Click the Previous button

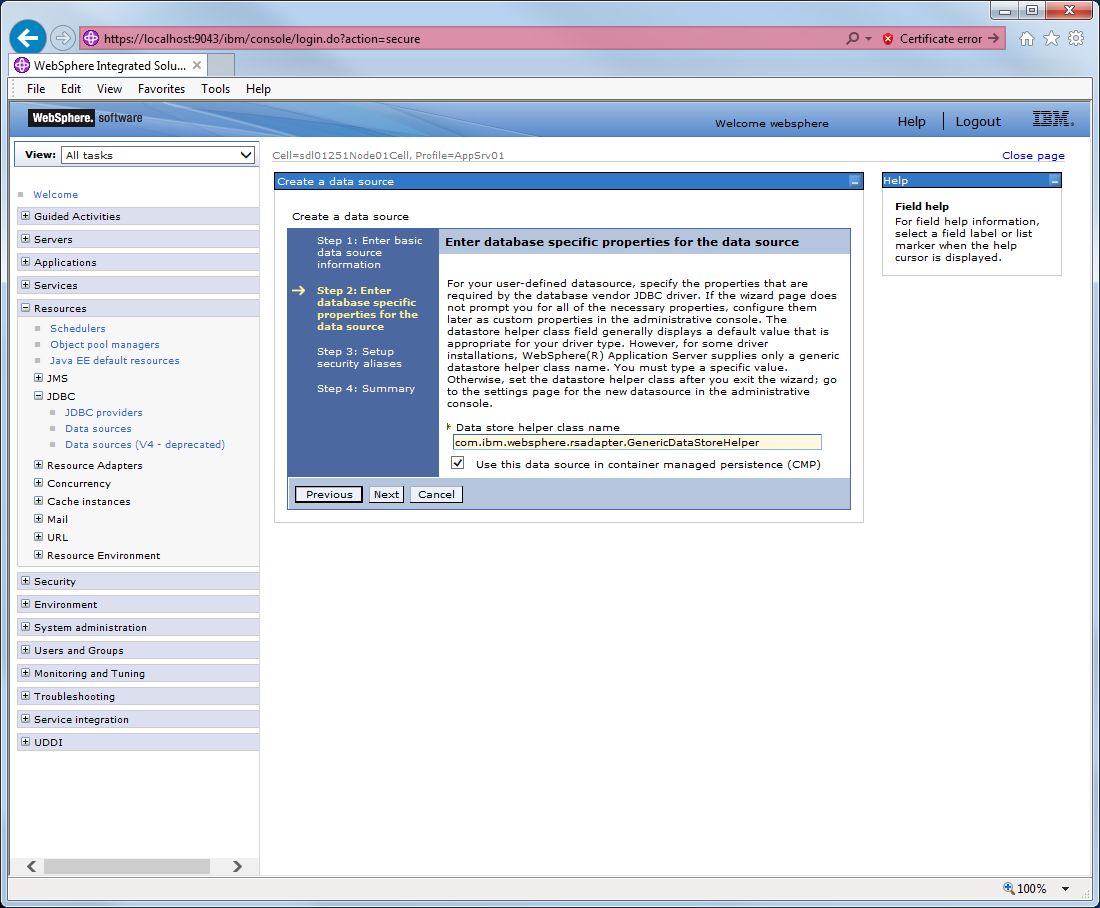(x=329, y=494)
